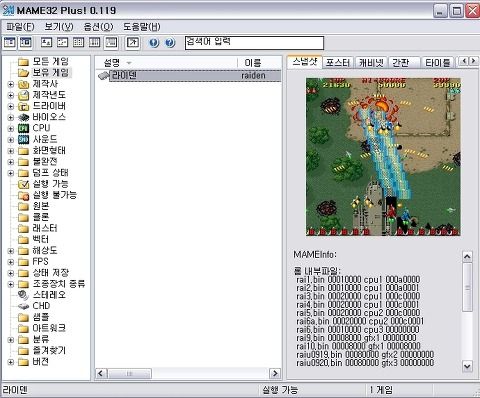480x398 pixels.
Task: Expand the 제작년도 tree node
Action: point(11,95)
